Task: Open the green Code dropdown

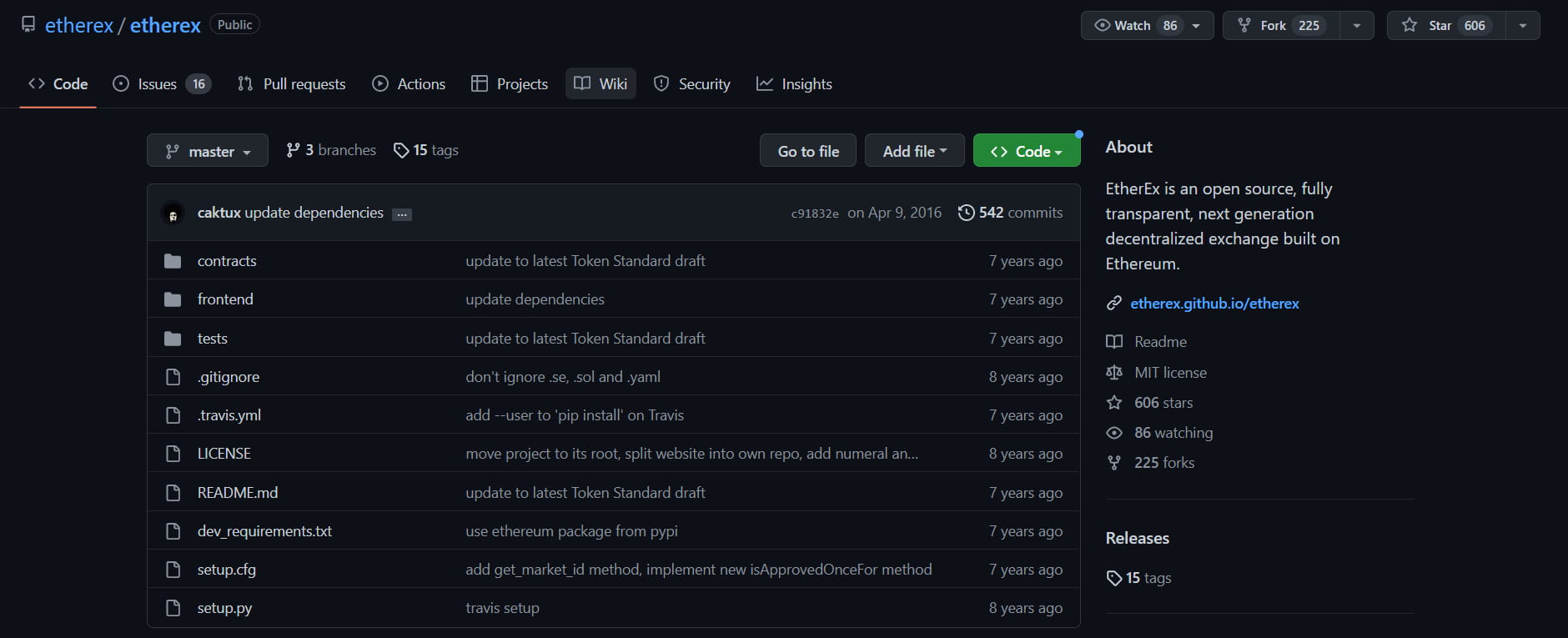Action: pyautogui.click(x=1027, y=151)
